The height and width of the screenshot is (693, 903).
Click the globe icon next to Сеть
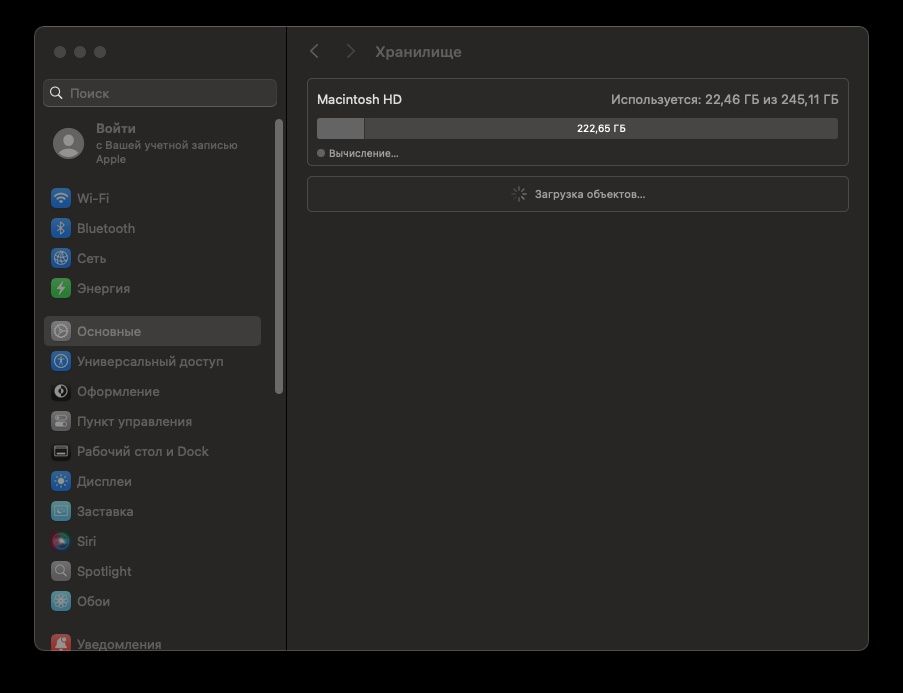[60, 258]
